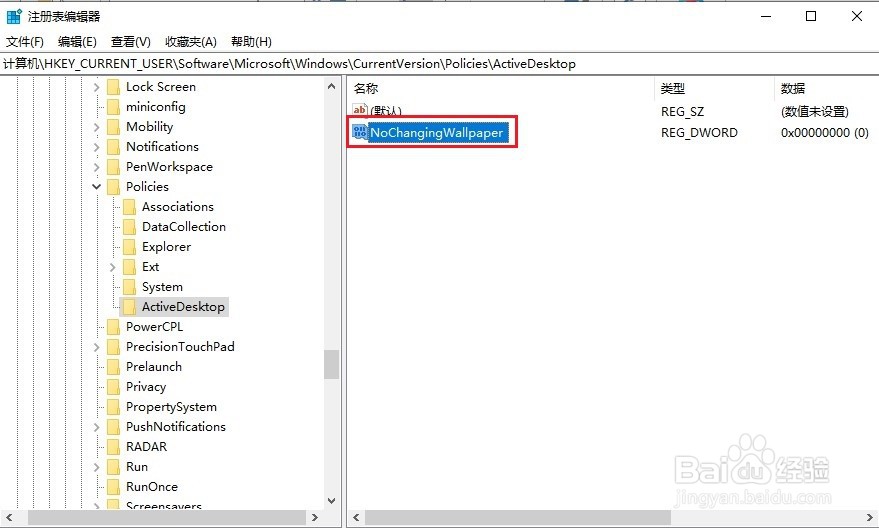The height and width of the screenshot is (528, 879).
Task: Select the DataCollection key label
Action: click(184, 227)
